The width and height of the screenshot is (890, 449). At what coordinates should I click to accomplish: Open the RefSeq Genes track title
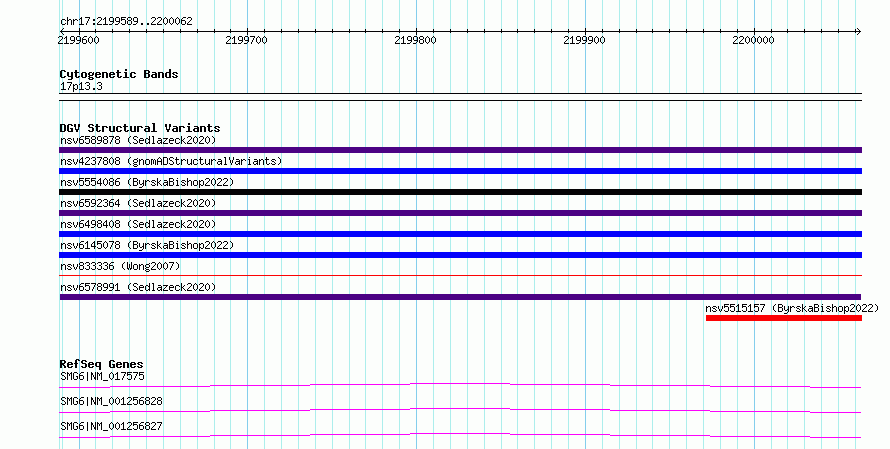pos(101,364)
